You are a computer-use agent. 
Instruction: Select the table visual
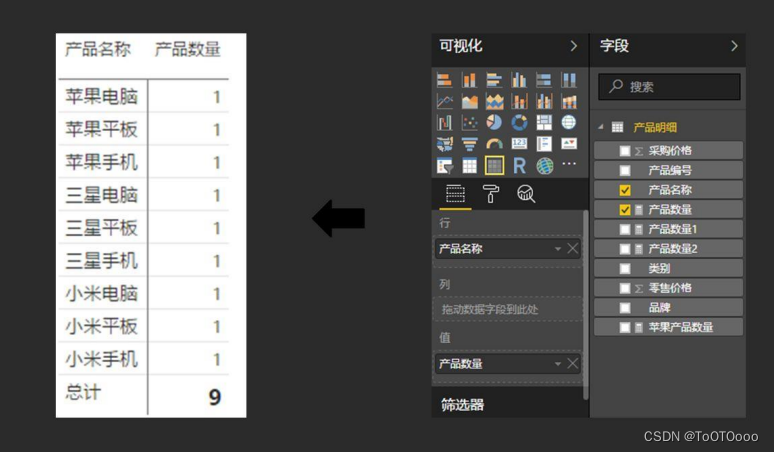(x=469, y=166)
